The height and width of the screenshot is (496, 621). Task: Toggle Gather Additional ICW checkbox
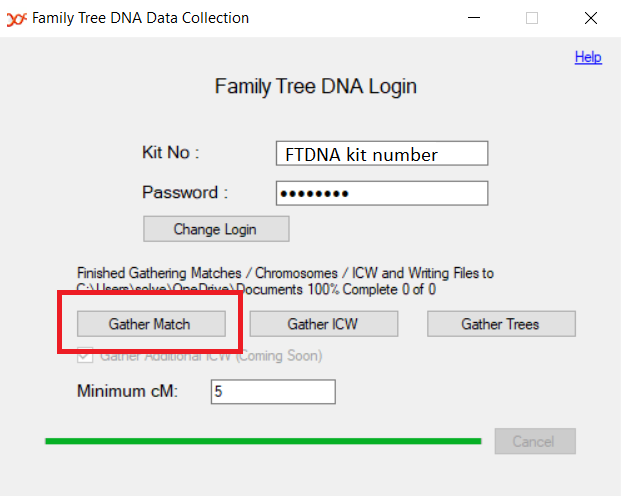tap(85, 357)
